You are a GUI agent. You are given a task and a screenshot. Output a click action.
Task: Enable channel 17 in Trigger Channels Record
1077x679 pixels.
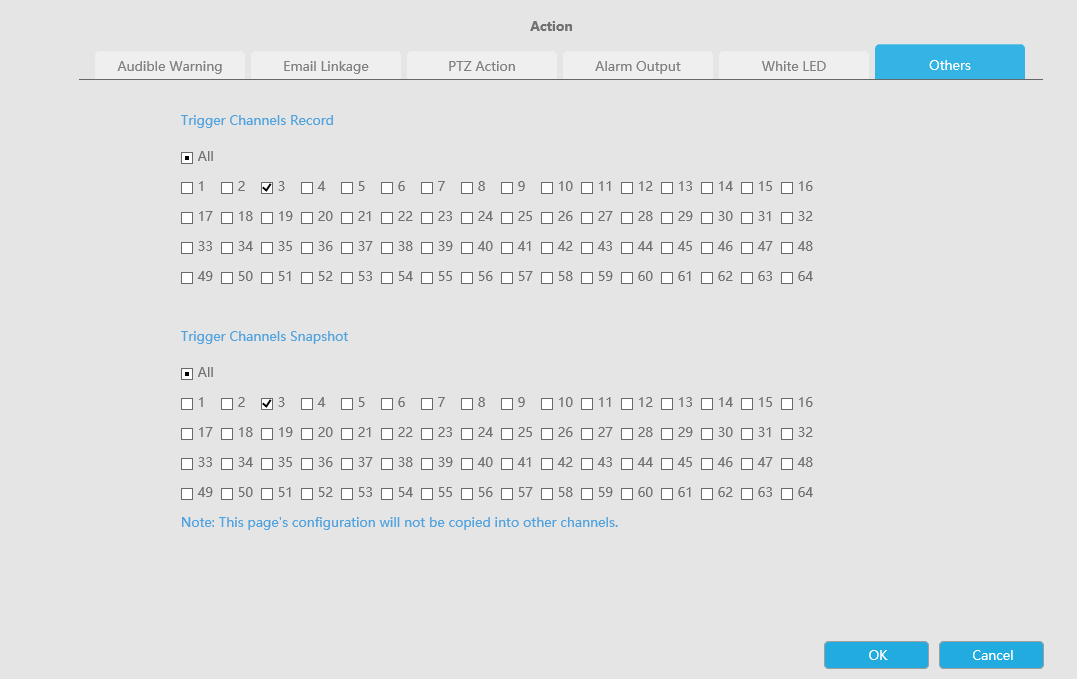tap(187, 218)
